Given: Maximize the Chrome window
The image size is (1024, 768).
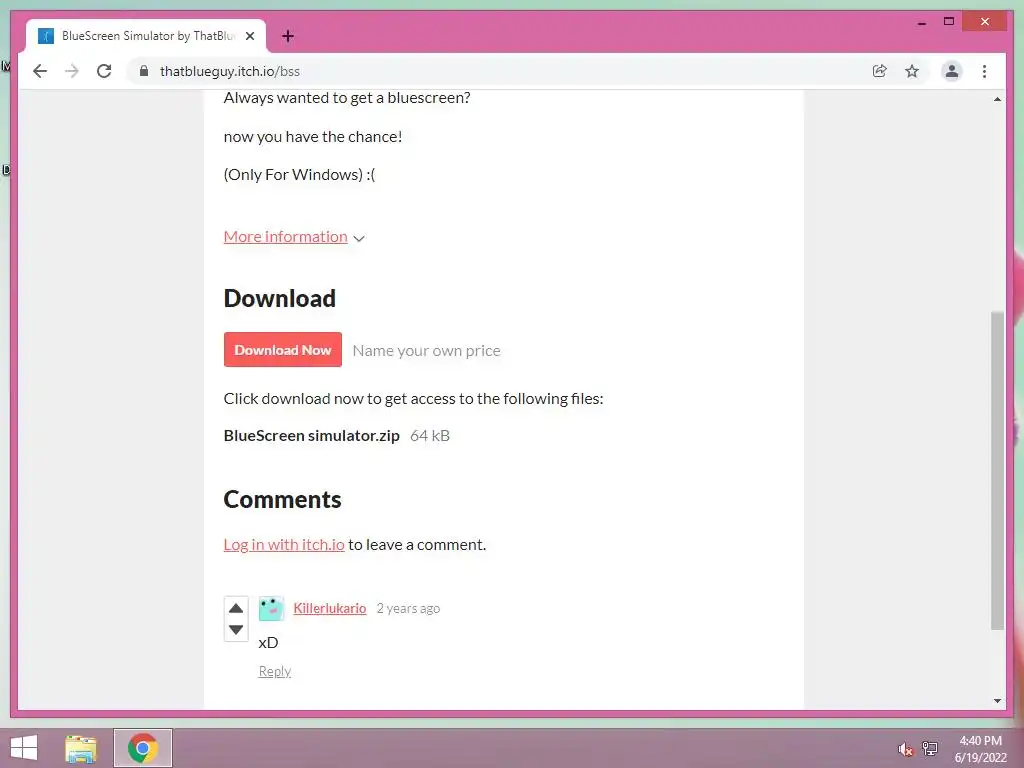Looking at the screenshot, I should 949,22.
